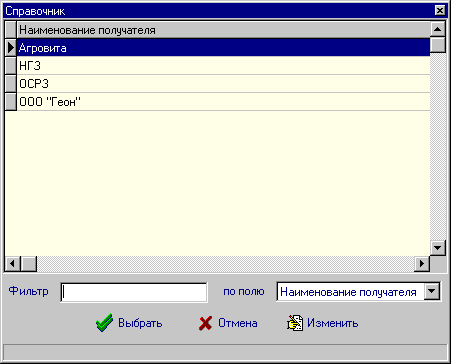Click the vertical scrollbar down arrow
This screenshot has height=364, width=451.
click(438, 248)
